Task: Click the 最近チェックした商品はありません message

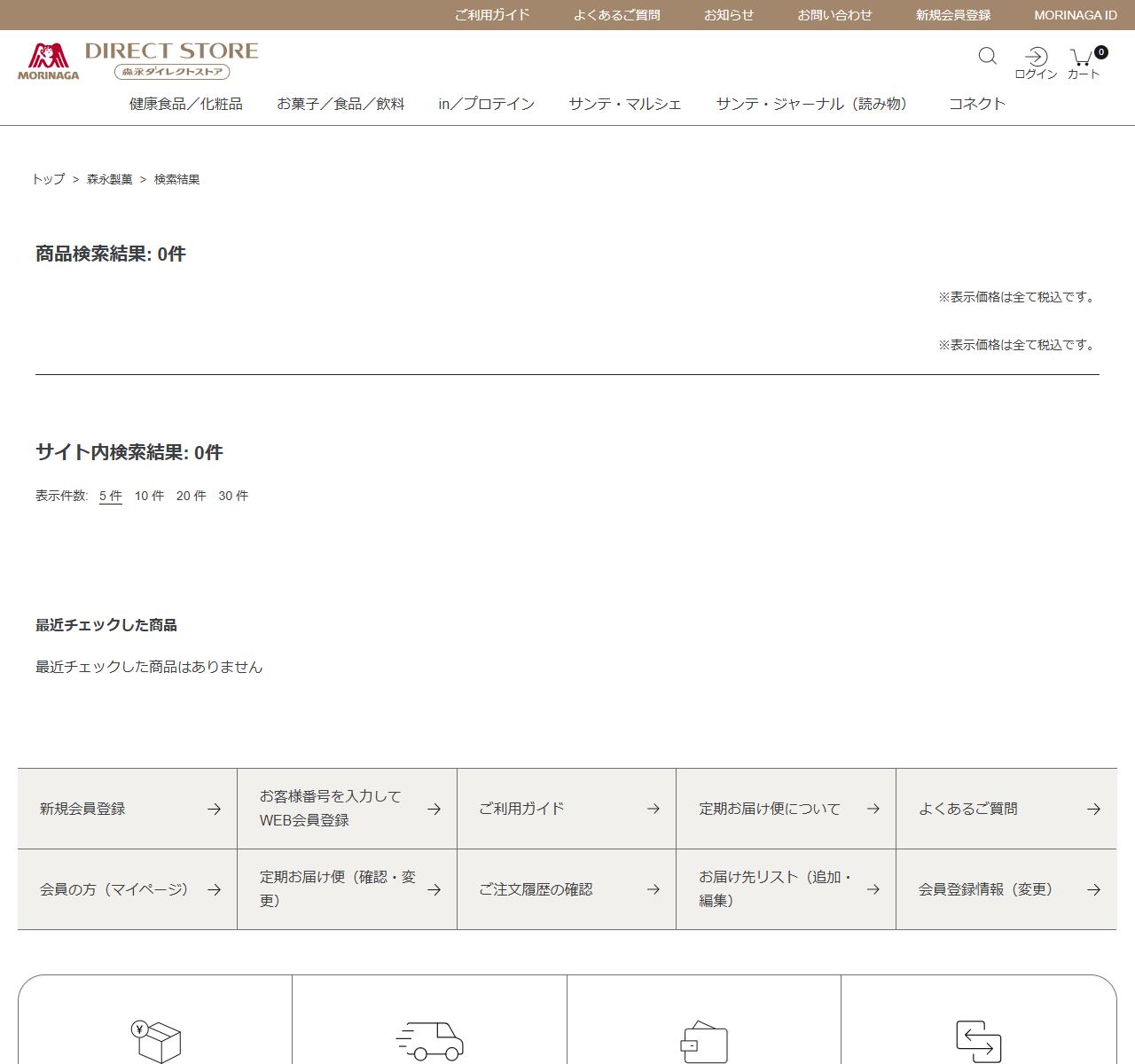Action: tap(149, 667)
